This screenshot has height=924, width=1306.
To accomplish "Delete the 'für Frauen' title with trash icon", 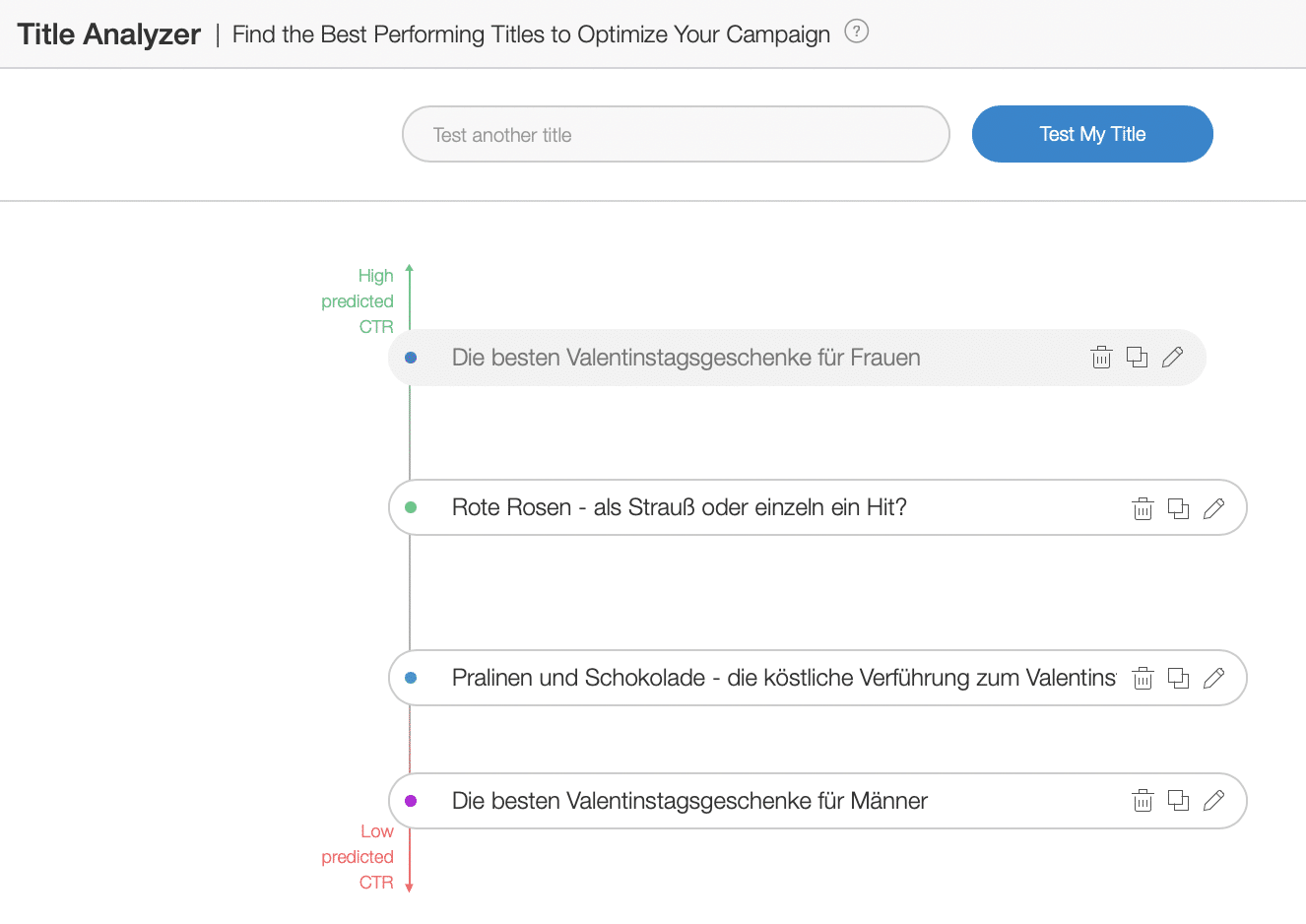I will [x=1101, y=358].
